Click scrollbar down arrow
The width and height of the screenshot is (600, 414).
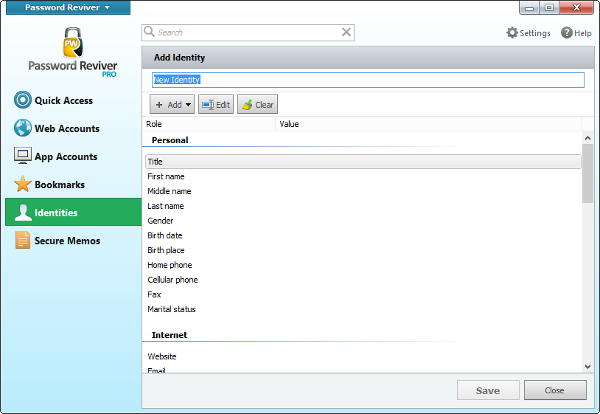[x=588, y=367]
